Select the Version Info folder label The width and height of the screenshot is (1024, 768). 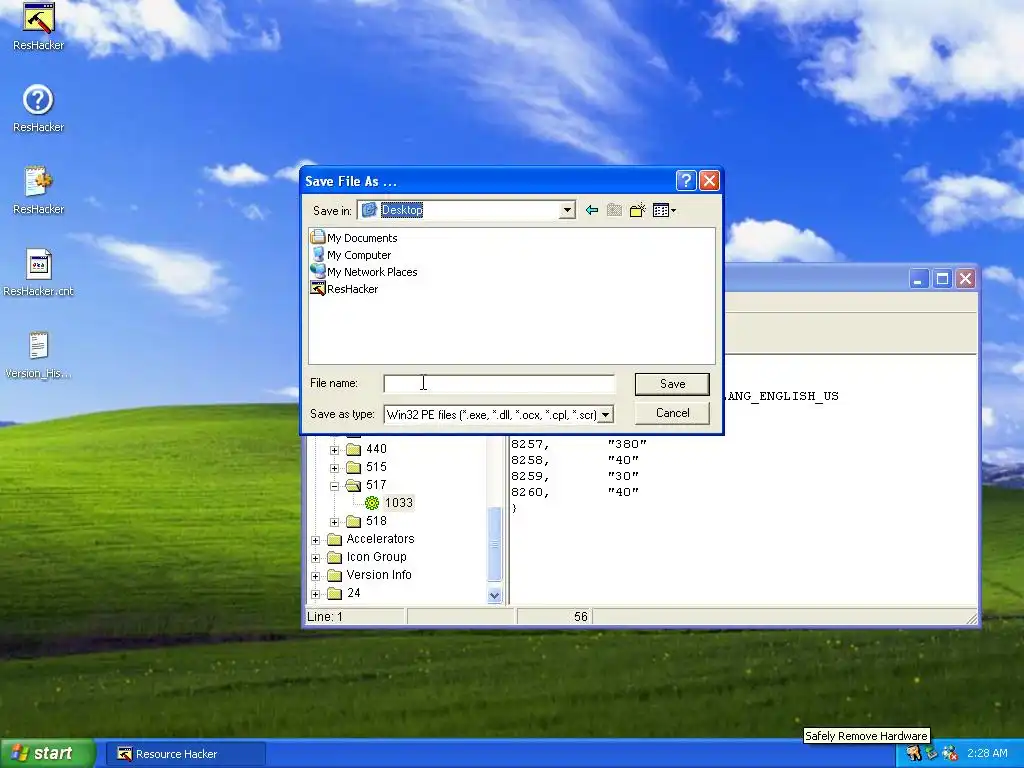tap(379, 575)
